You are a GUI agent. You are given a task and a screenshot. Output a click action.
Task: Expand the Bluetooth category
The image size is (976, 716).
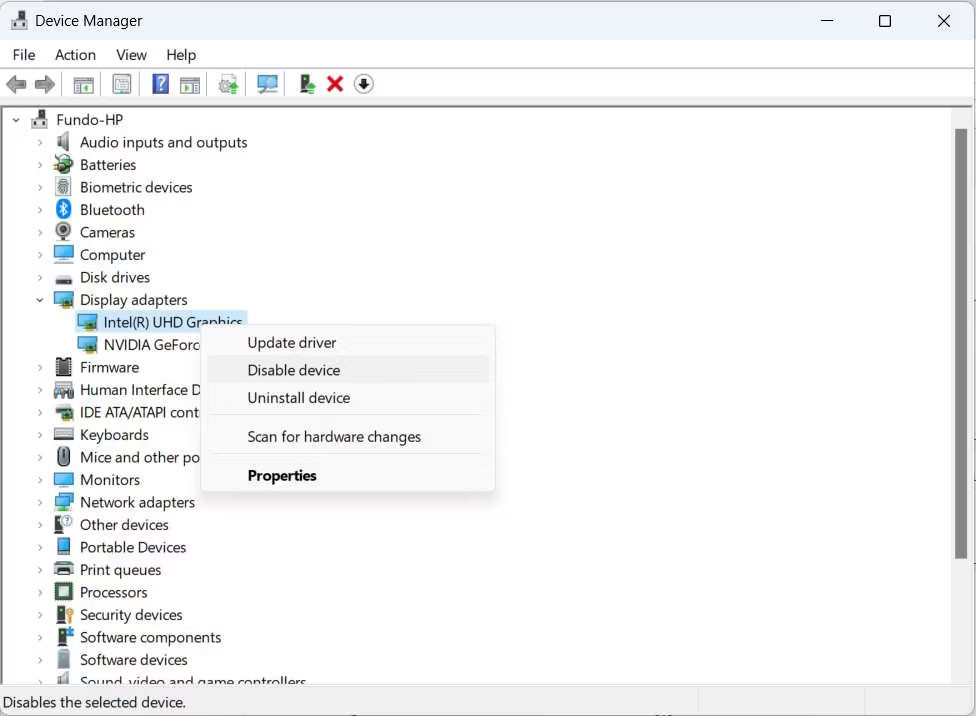(x=40, y=209)
